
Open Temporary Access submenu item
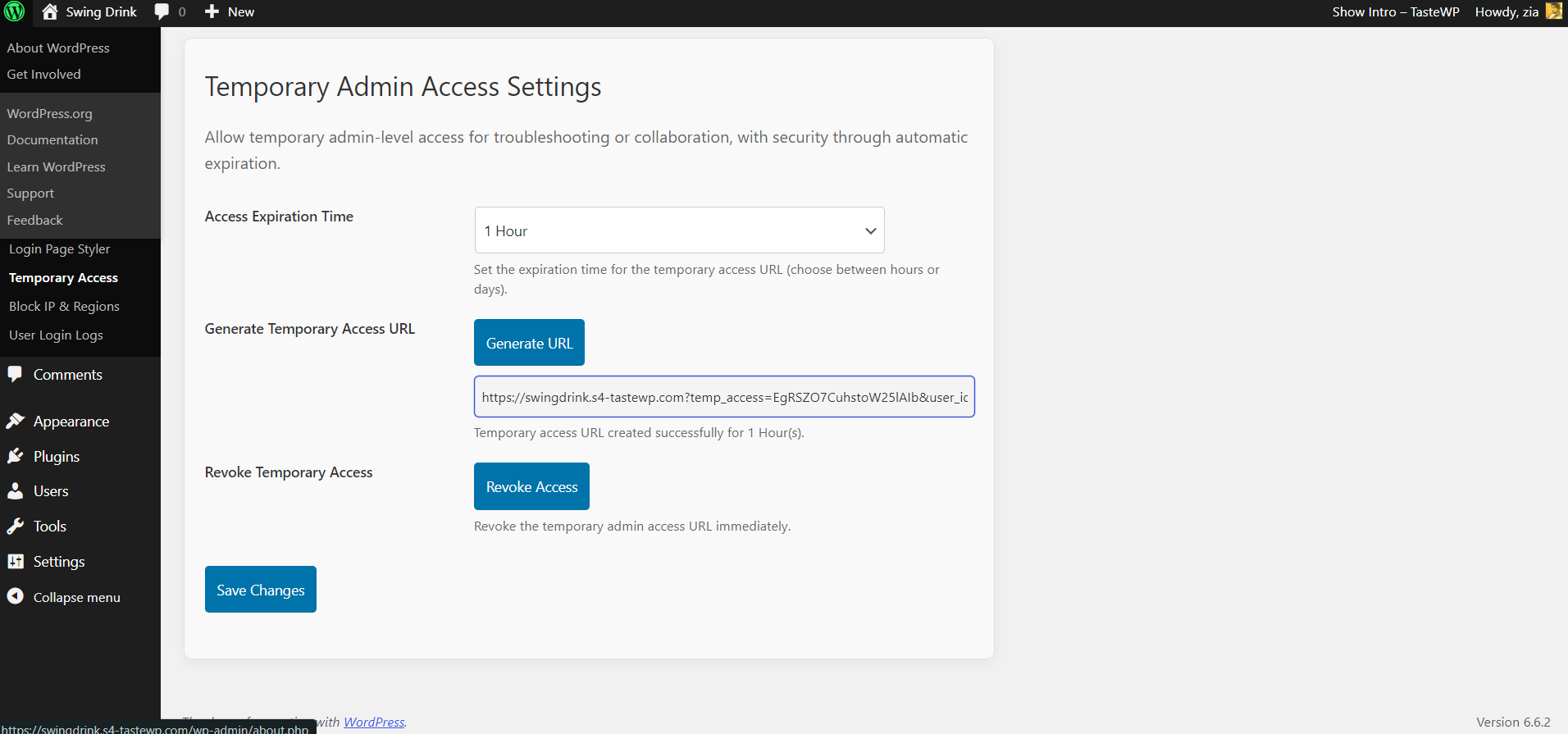tap(63, 278)
